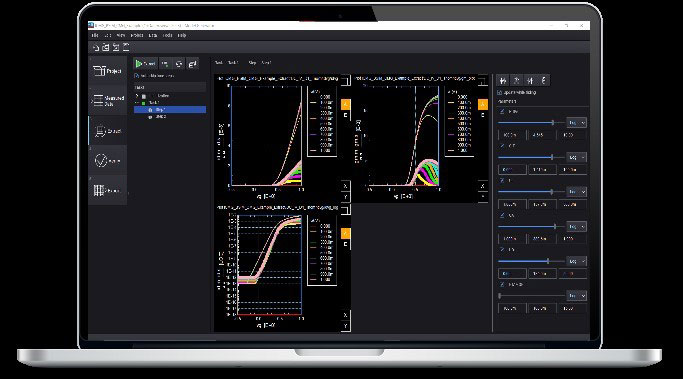The image size is (683, 379).
Task: Toggle the update-while-sliding checkbox
Action: coord(500,92)
